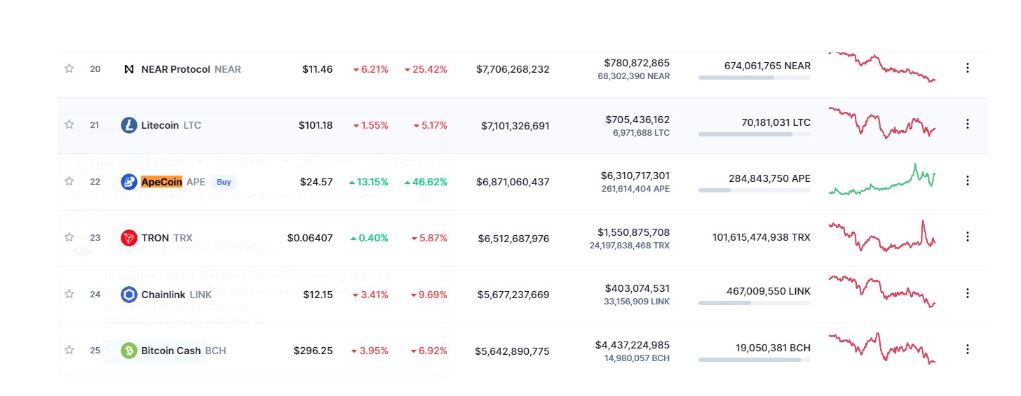Toggle watchlist star for Bitcoin Cash

69,350
